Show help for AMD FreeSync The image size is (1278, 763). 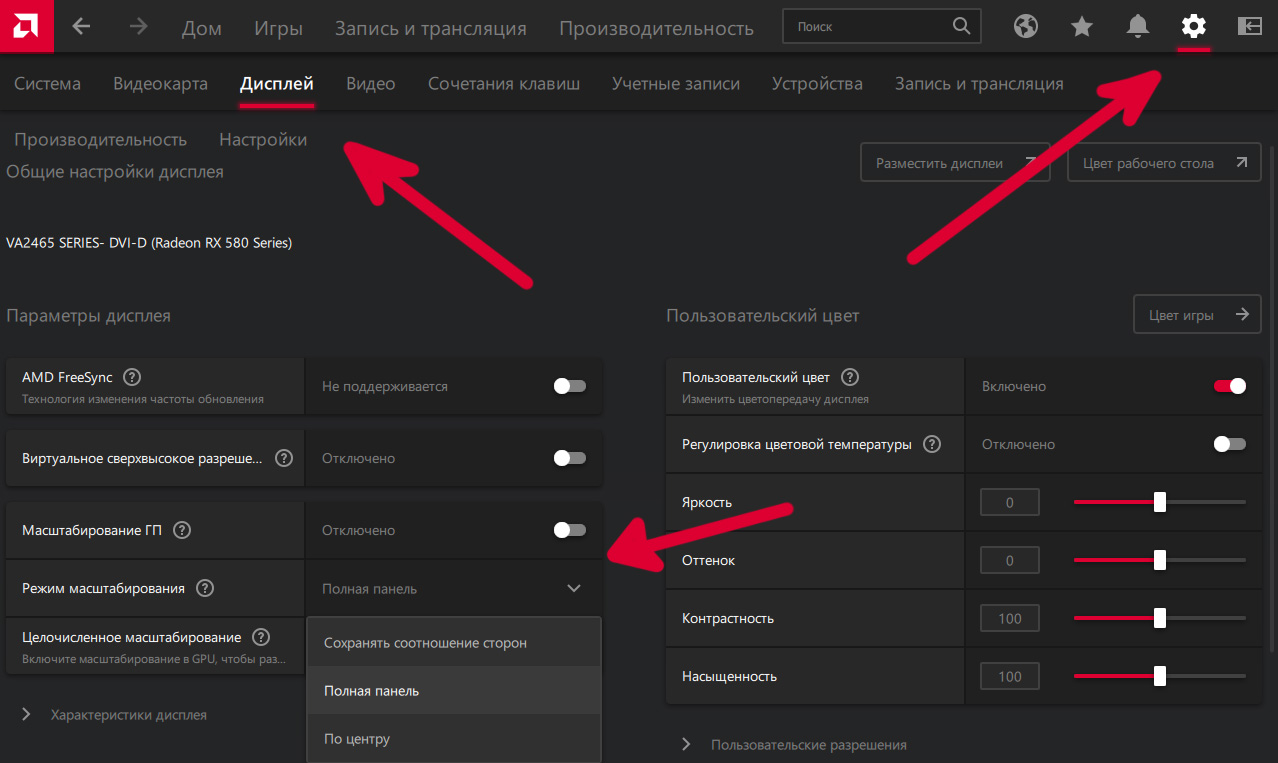(x=131, y=378)
